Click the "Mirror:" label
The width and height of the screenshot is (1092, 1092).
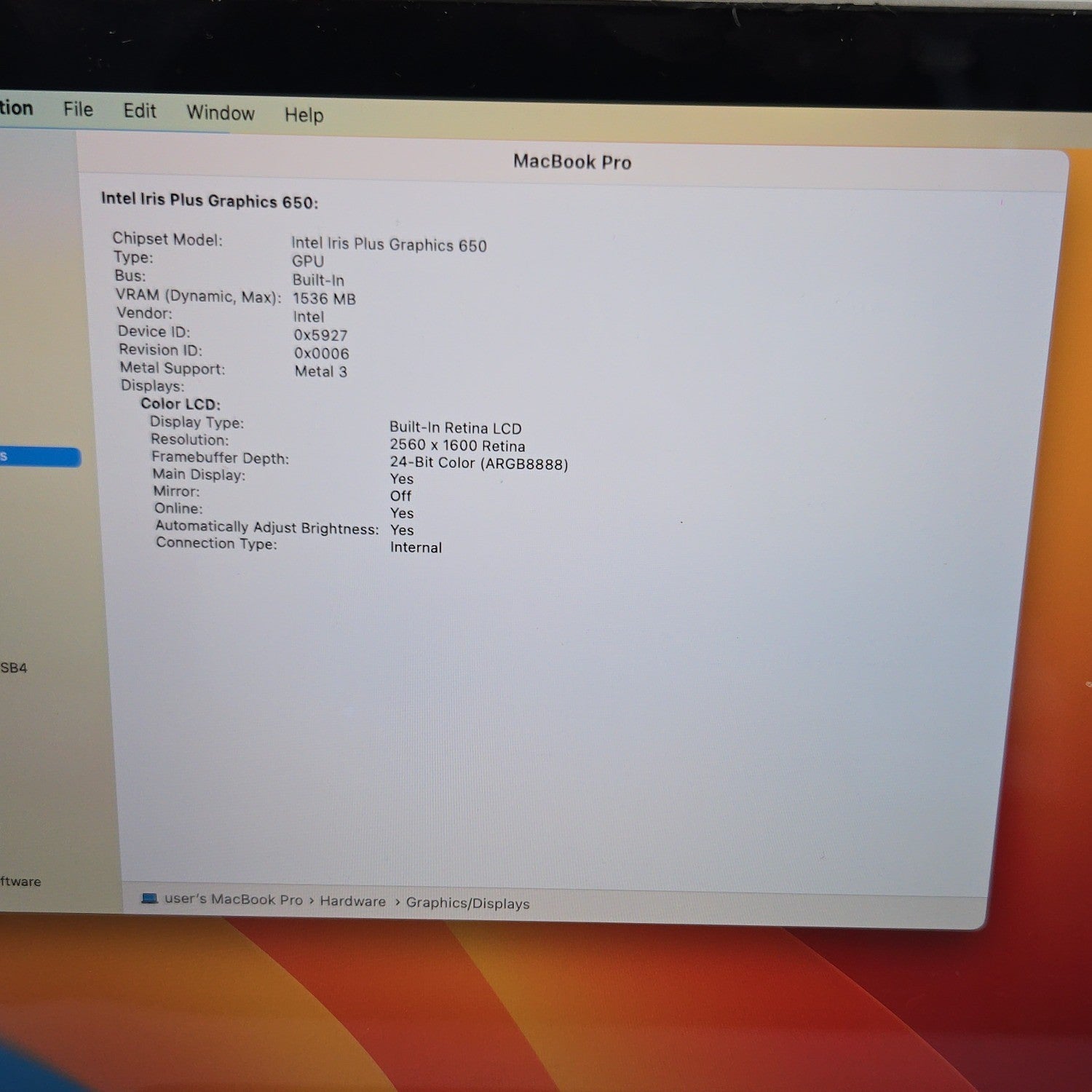(x=177, y=491)
